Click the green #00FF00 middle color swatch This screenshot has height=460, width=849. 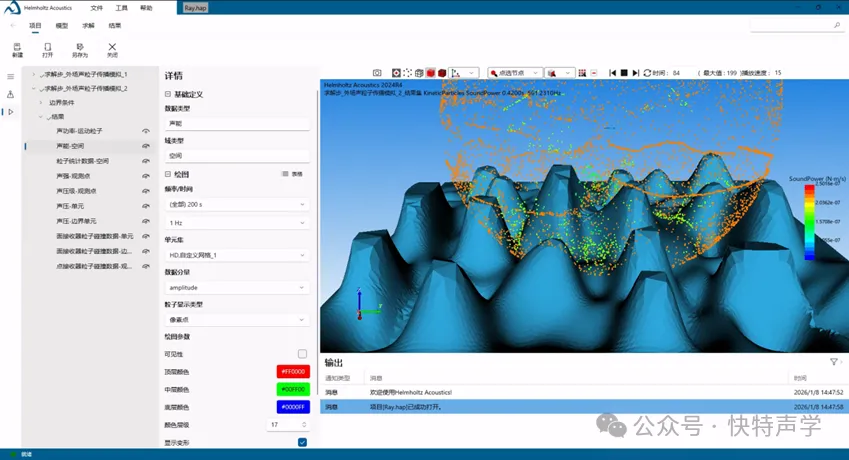[x=293, y=389]
